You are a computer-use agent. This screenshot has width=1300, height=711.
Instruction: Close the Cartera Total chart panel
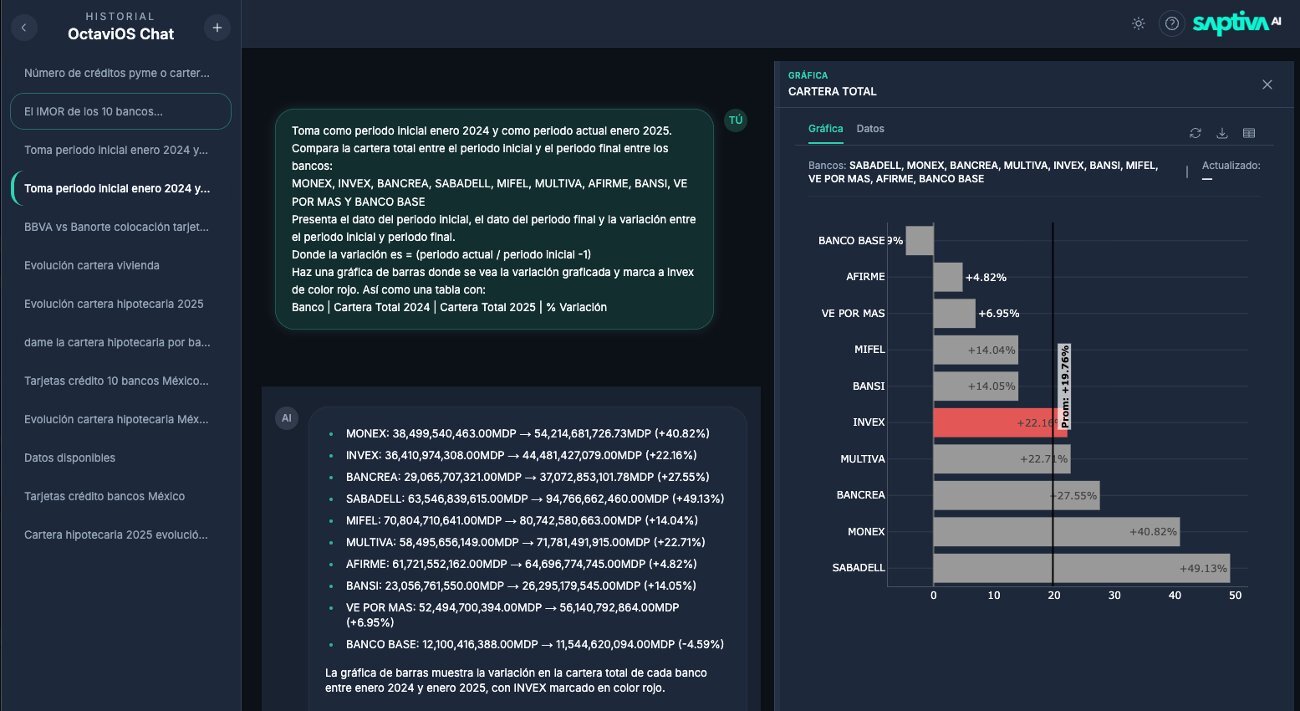[x=1267, y=85]
